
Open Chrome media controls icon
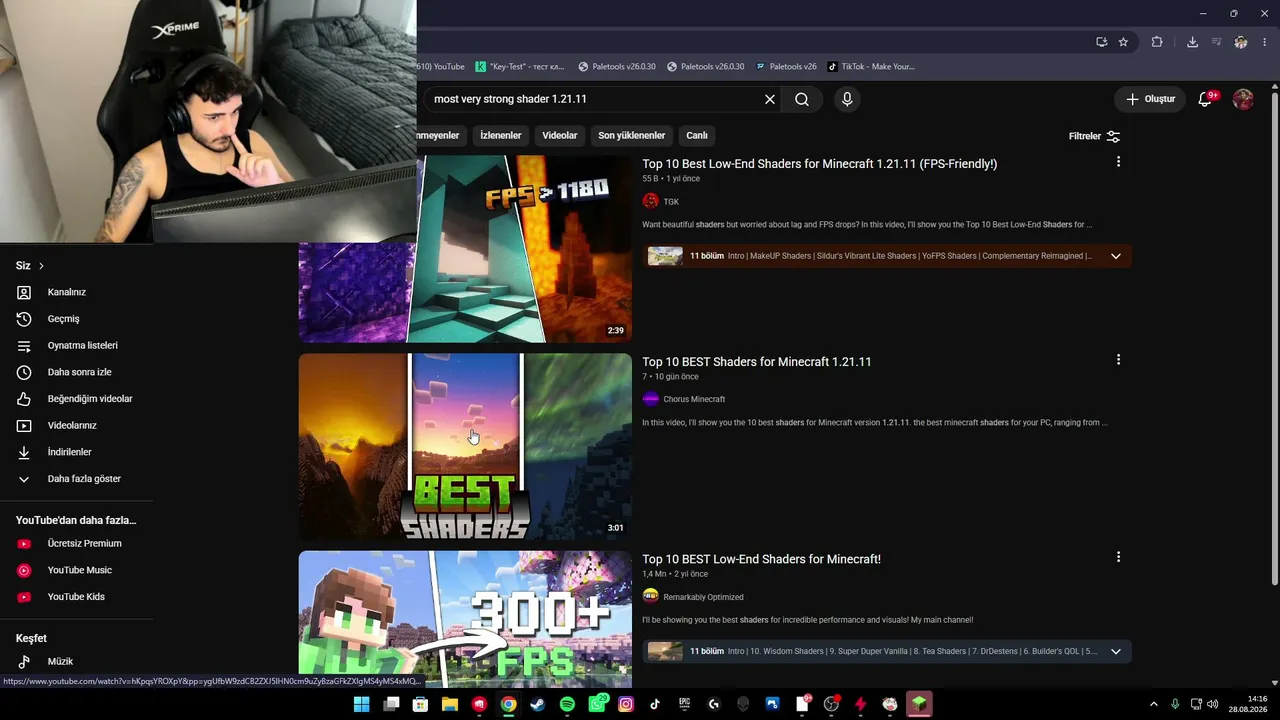[1217, 42]
